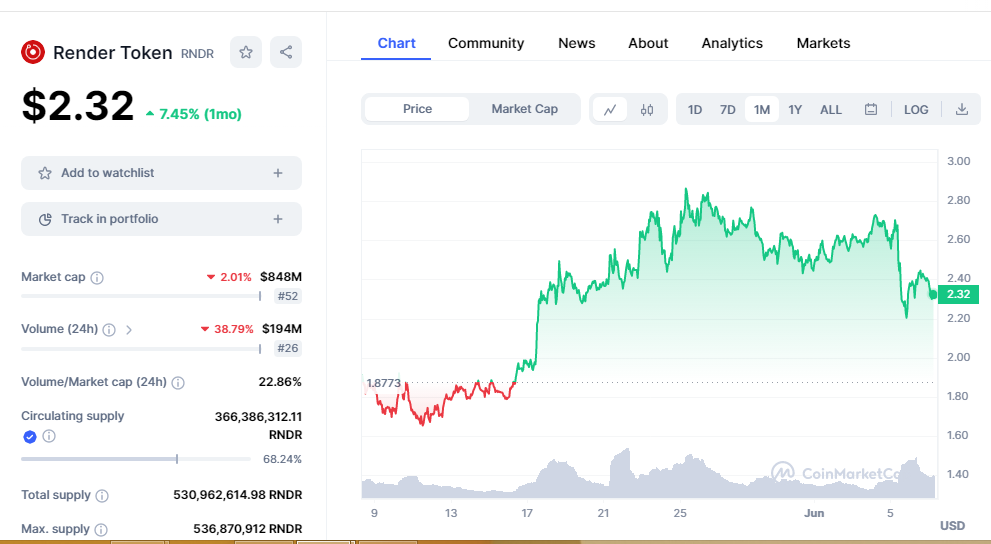
Task: Click Volume rank #26 badge
Action: click(288, 349)
